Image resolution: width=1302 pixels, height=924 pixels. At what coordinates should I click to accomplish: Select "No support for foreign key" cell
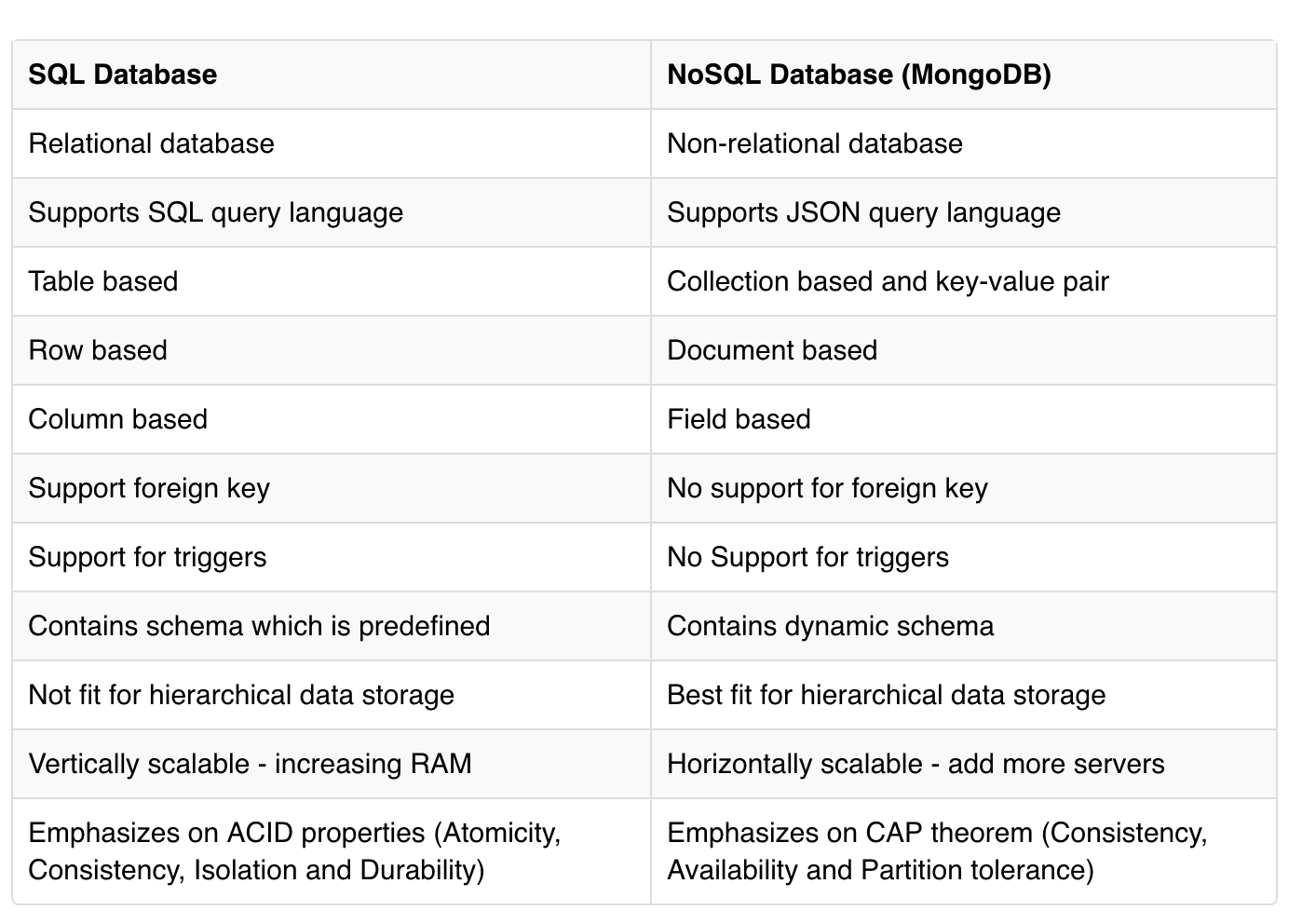click(827, 488)
